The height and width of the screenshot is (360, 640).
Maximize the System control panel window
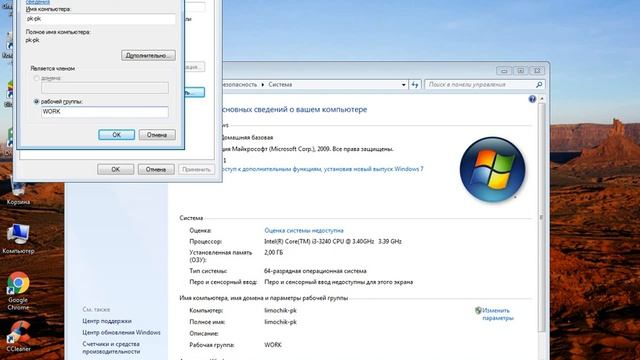(x=520, y=71)
